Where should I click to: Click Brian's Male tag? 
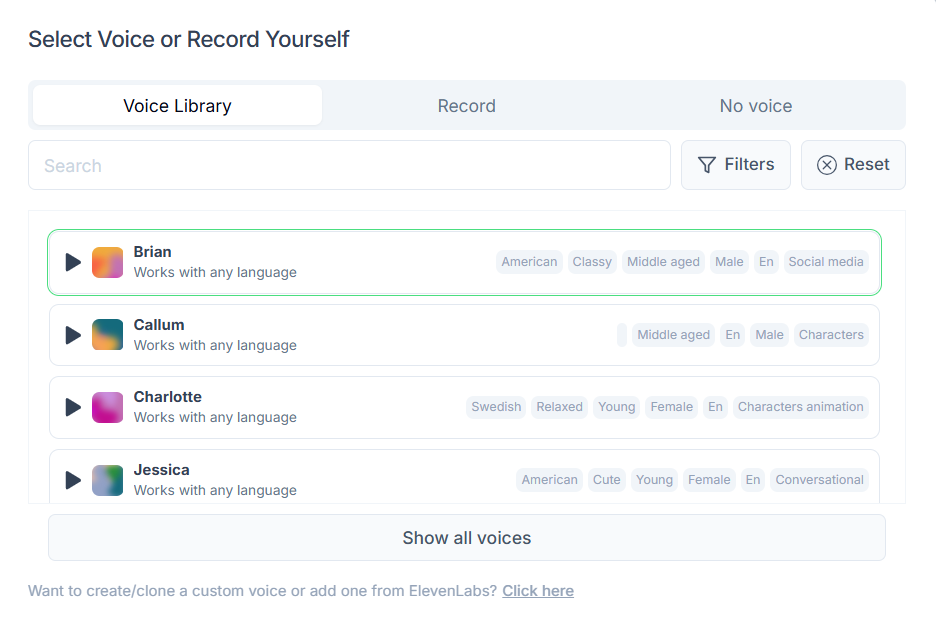coord(729,262)
